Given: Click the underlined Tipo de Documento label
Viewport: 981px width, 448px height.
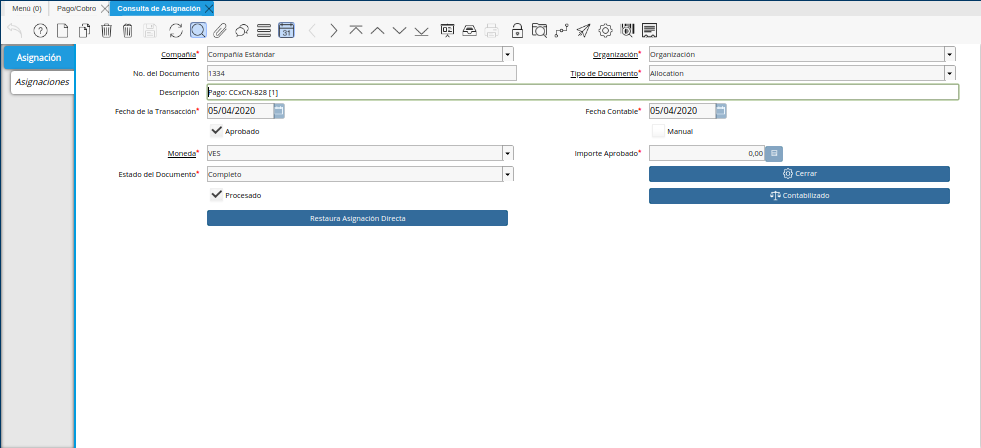Looking at the screenshot, I should (604, 73).
